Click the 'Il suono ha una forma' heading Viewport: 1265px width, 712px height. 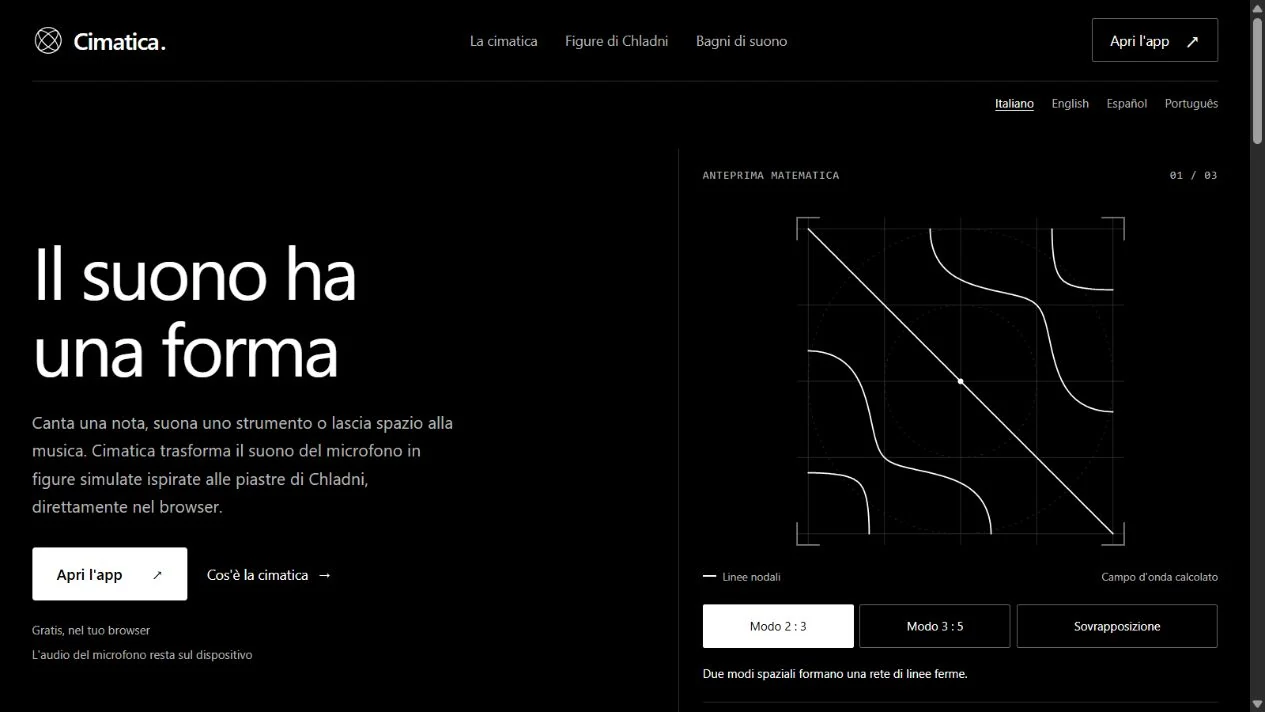195,312
